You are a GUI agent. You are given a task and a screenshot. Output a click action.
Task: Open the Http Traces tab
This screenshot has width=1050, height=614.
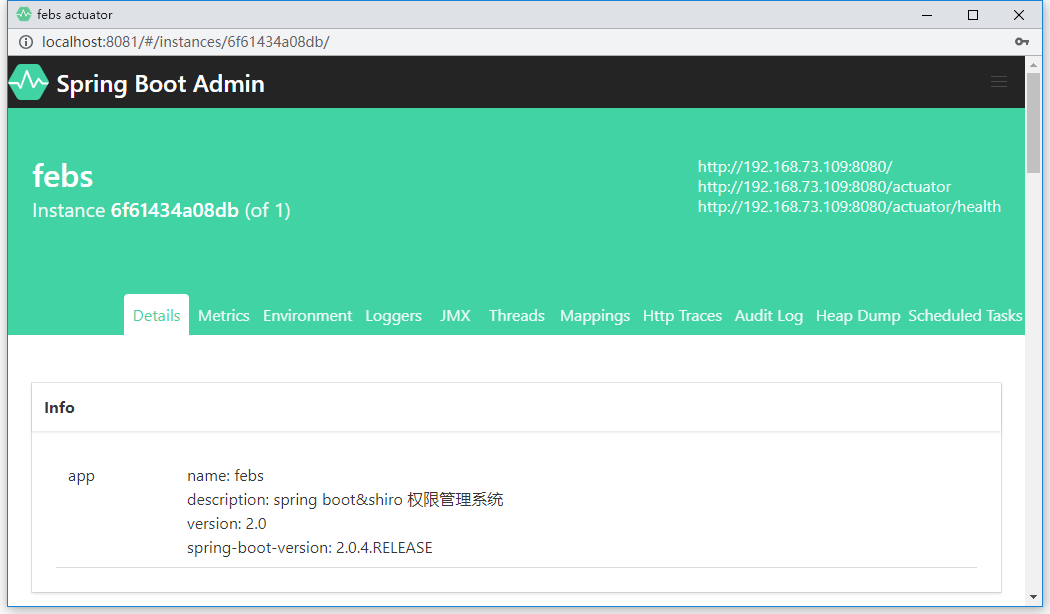pyautogui.click(x=682, y=315)
